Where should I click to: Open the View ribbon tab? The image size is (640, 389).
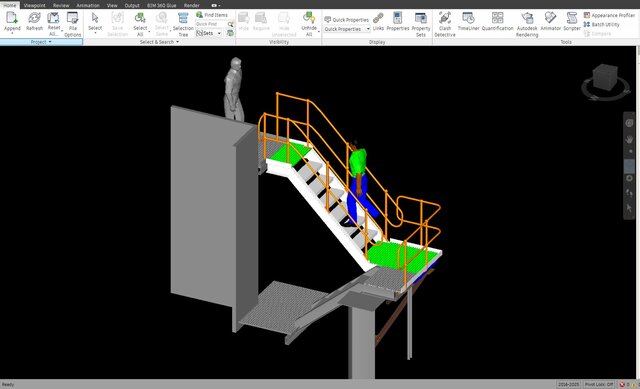coord(112,5)
